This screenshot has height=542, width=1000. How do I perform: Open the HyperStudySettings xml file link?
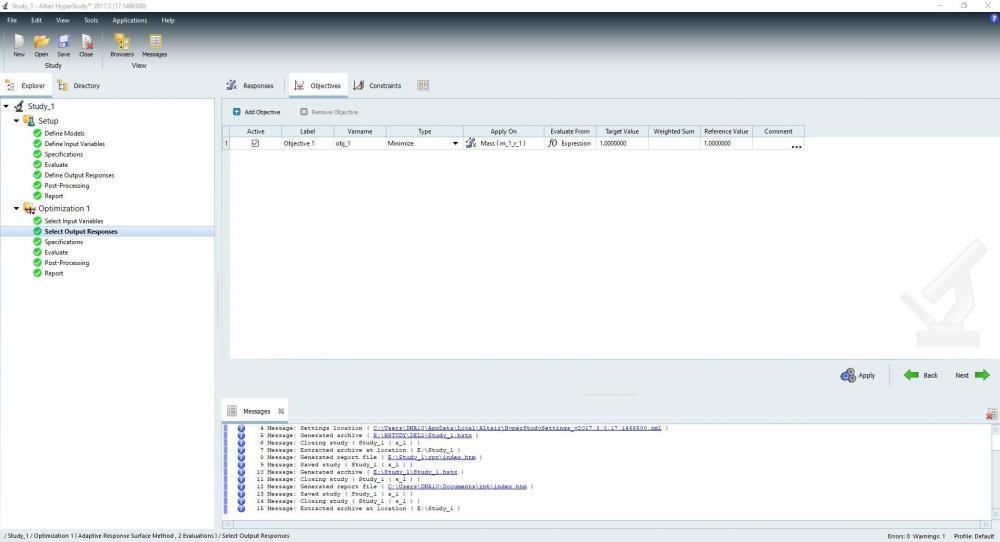point(517,428)
